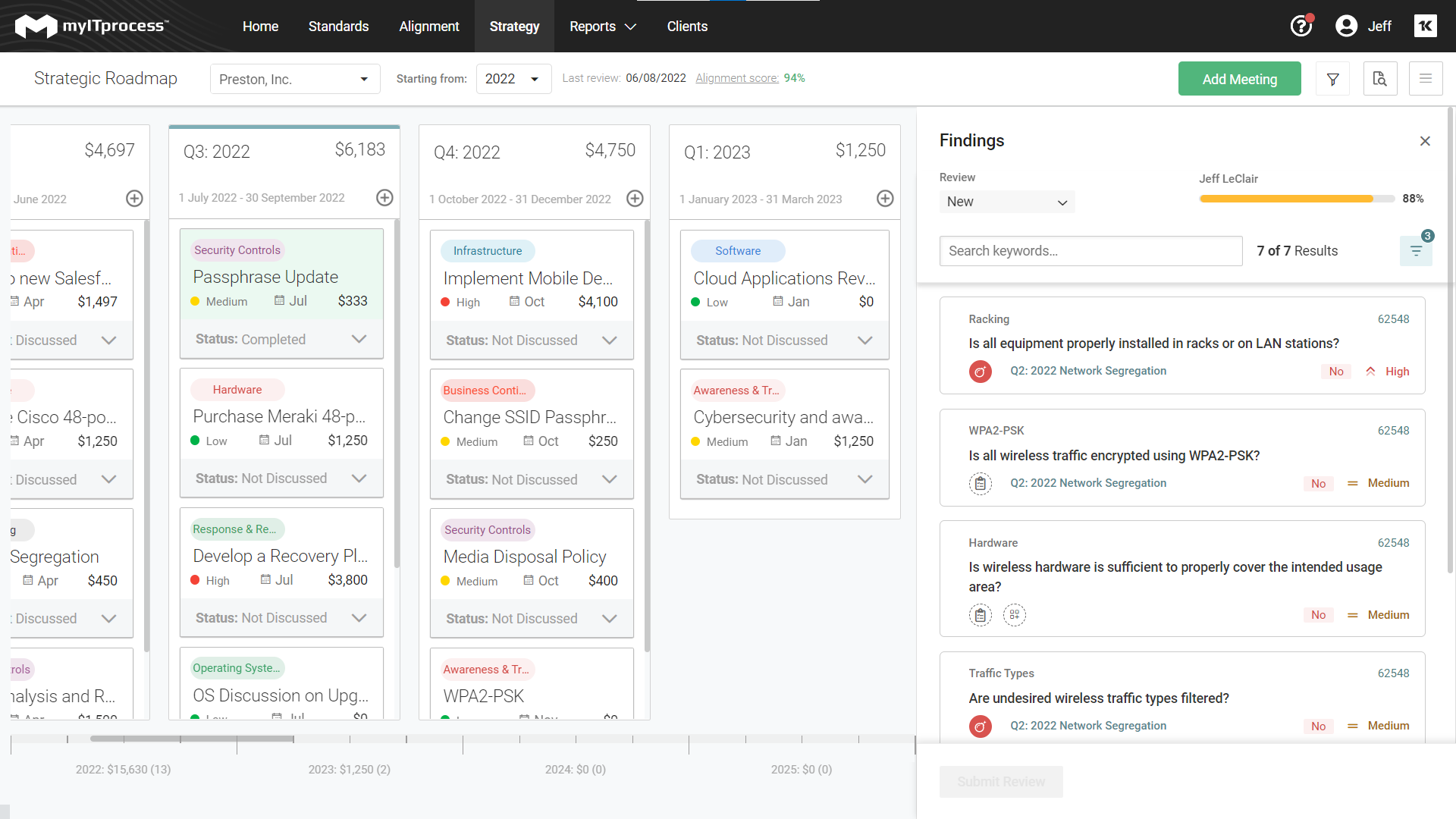
Task: Open the help question mark icon
Action: pos(1301,26)
